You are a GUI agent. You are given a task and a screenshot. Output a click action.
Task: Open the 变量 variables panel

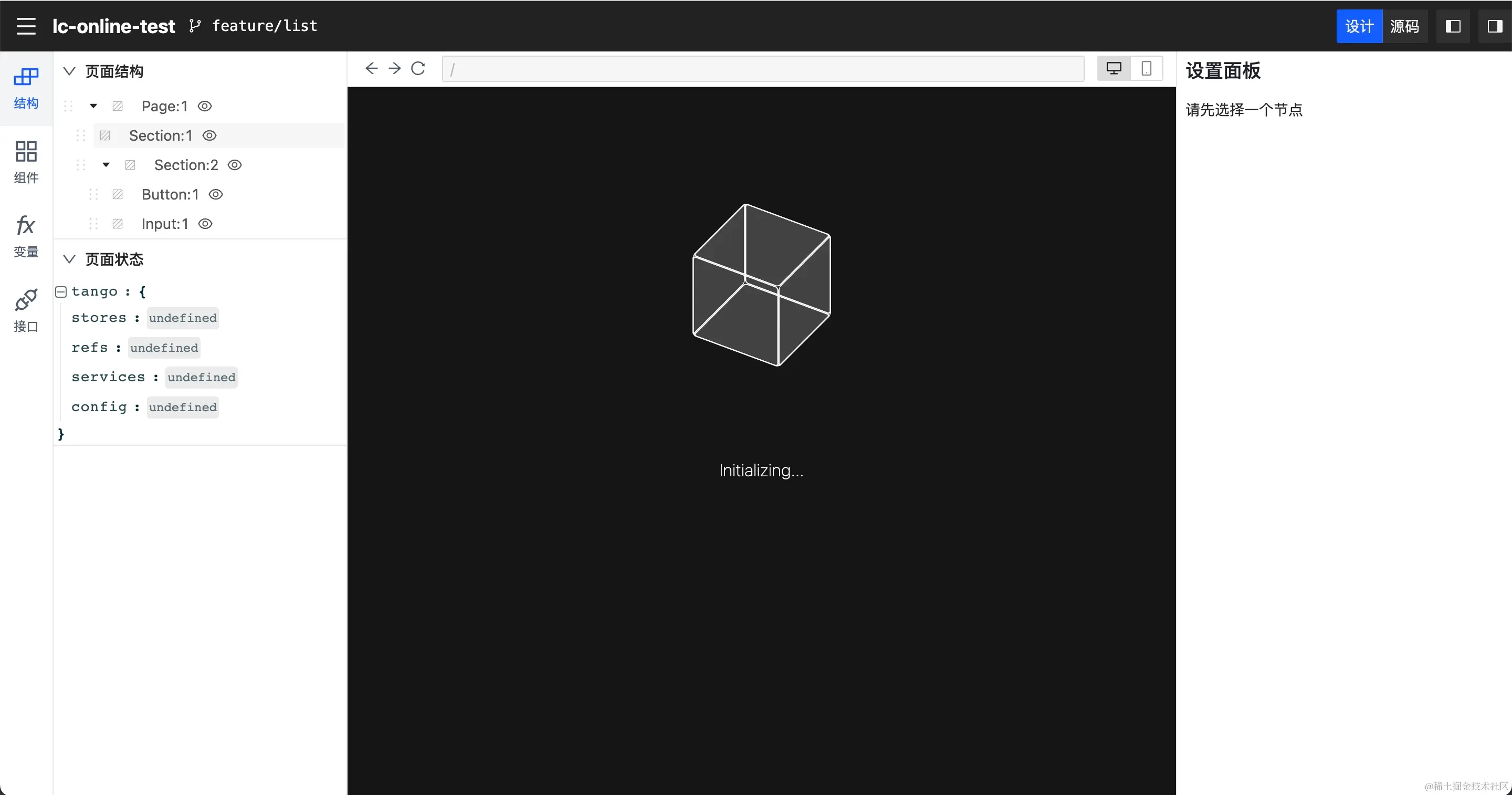(x=26, y=236)
